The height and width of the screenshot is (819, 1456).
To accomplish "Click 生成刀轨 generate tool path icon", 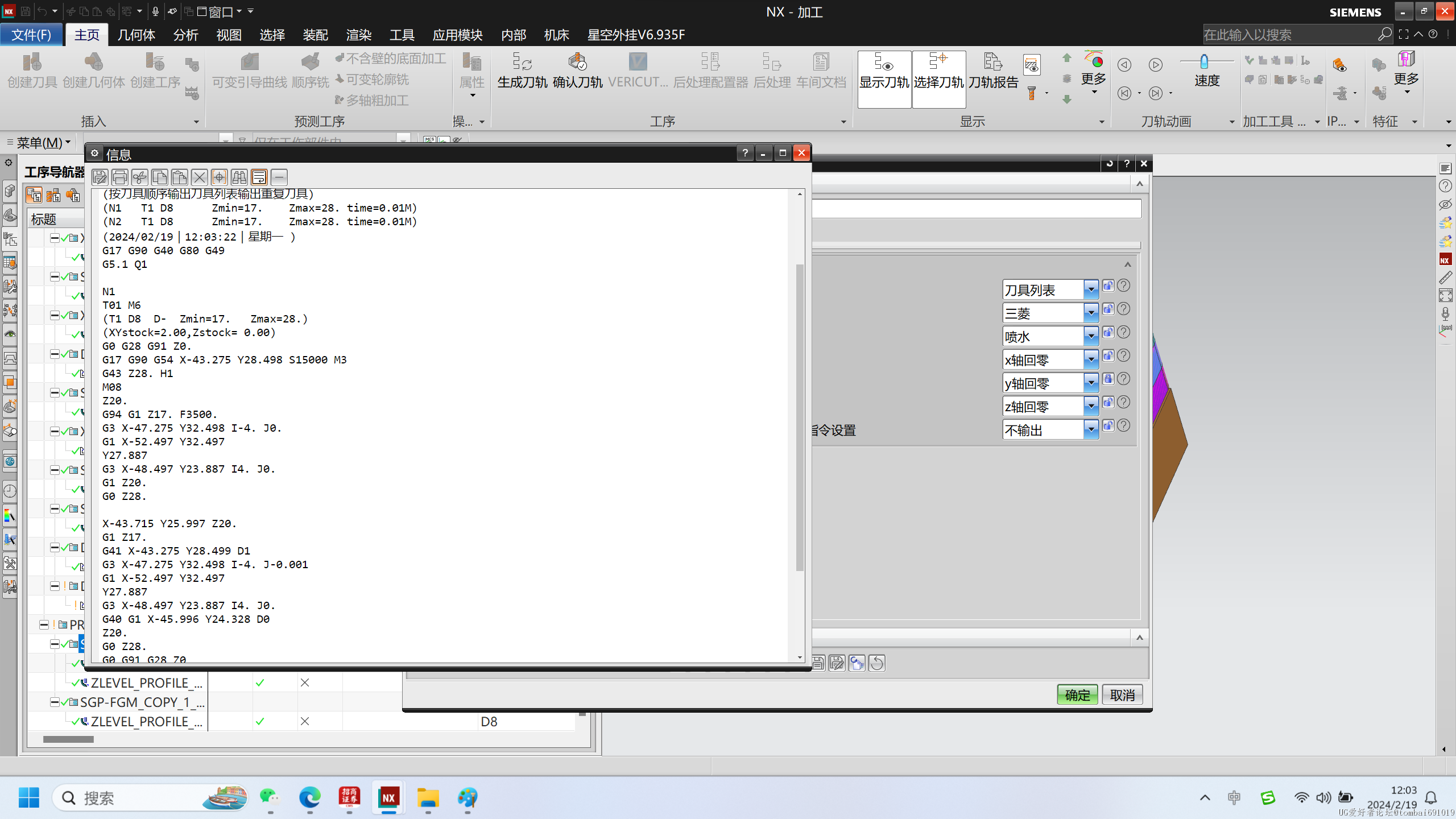I will tap(522, 71).
